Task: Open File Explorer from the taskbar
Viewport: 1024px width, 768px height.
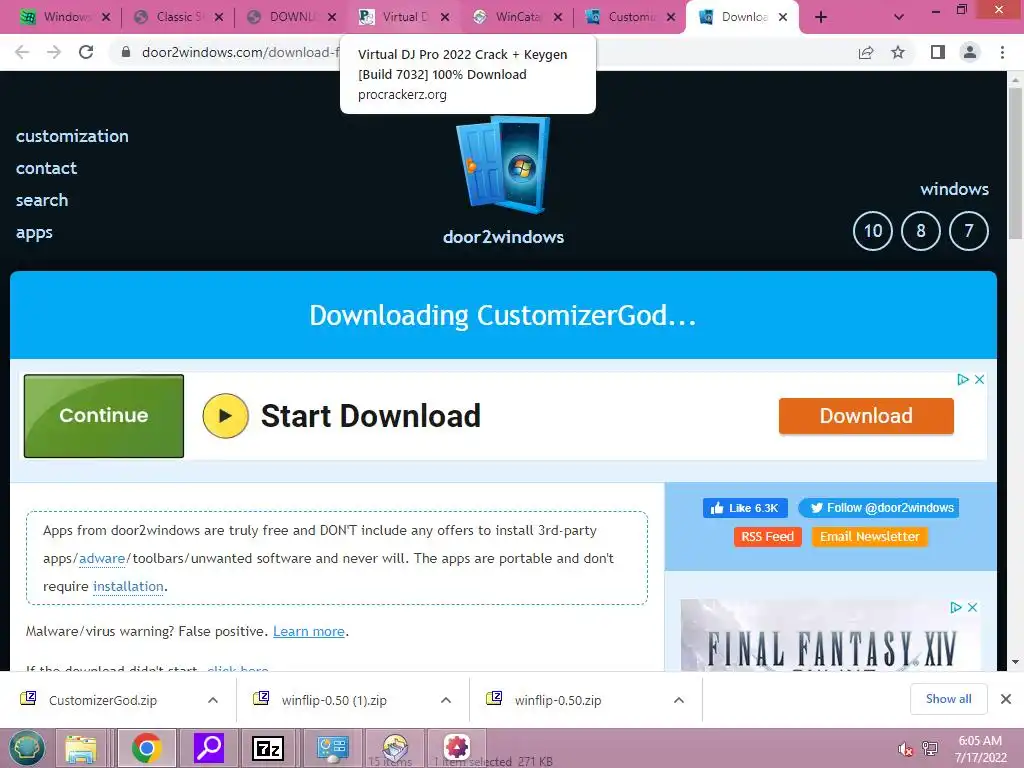Action: [80, 748]
